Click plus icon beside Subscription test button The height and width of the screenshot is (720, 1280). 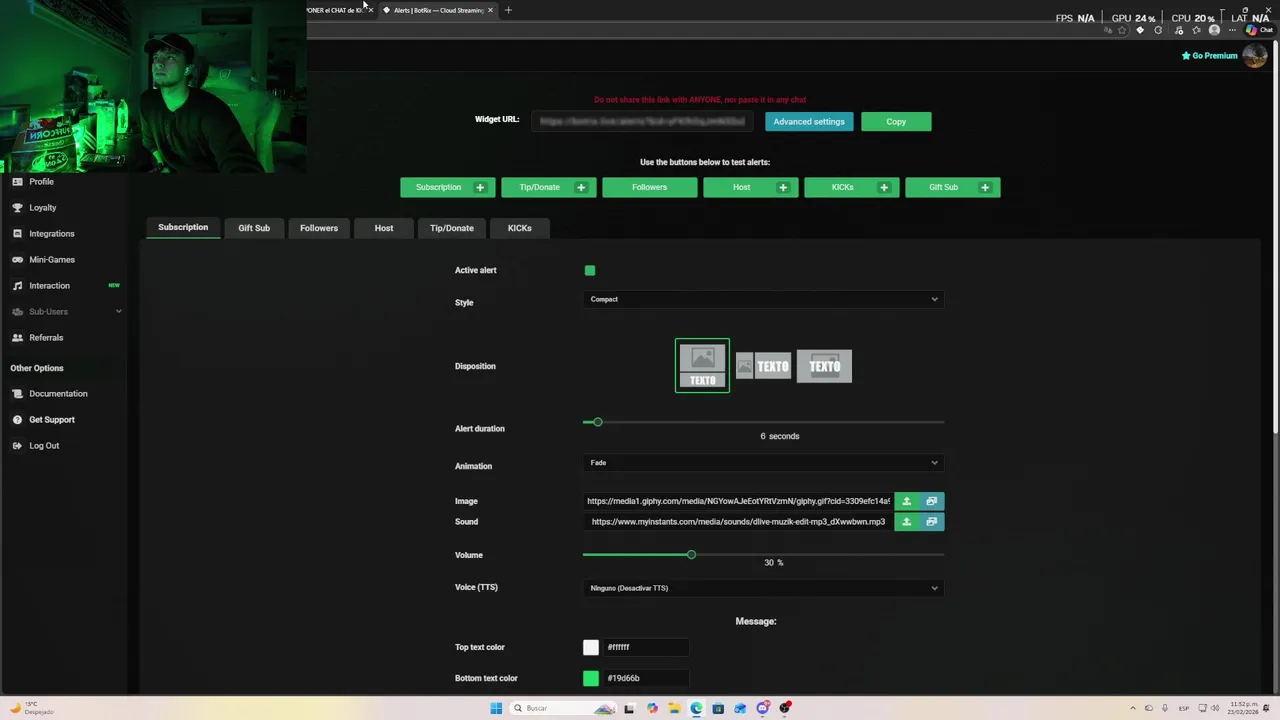coord(480,188)
